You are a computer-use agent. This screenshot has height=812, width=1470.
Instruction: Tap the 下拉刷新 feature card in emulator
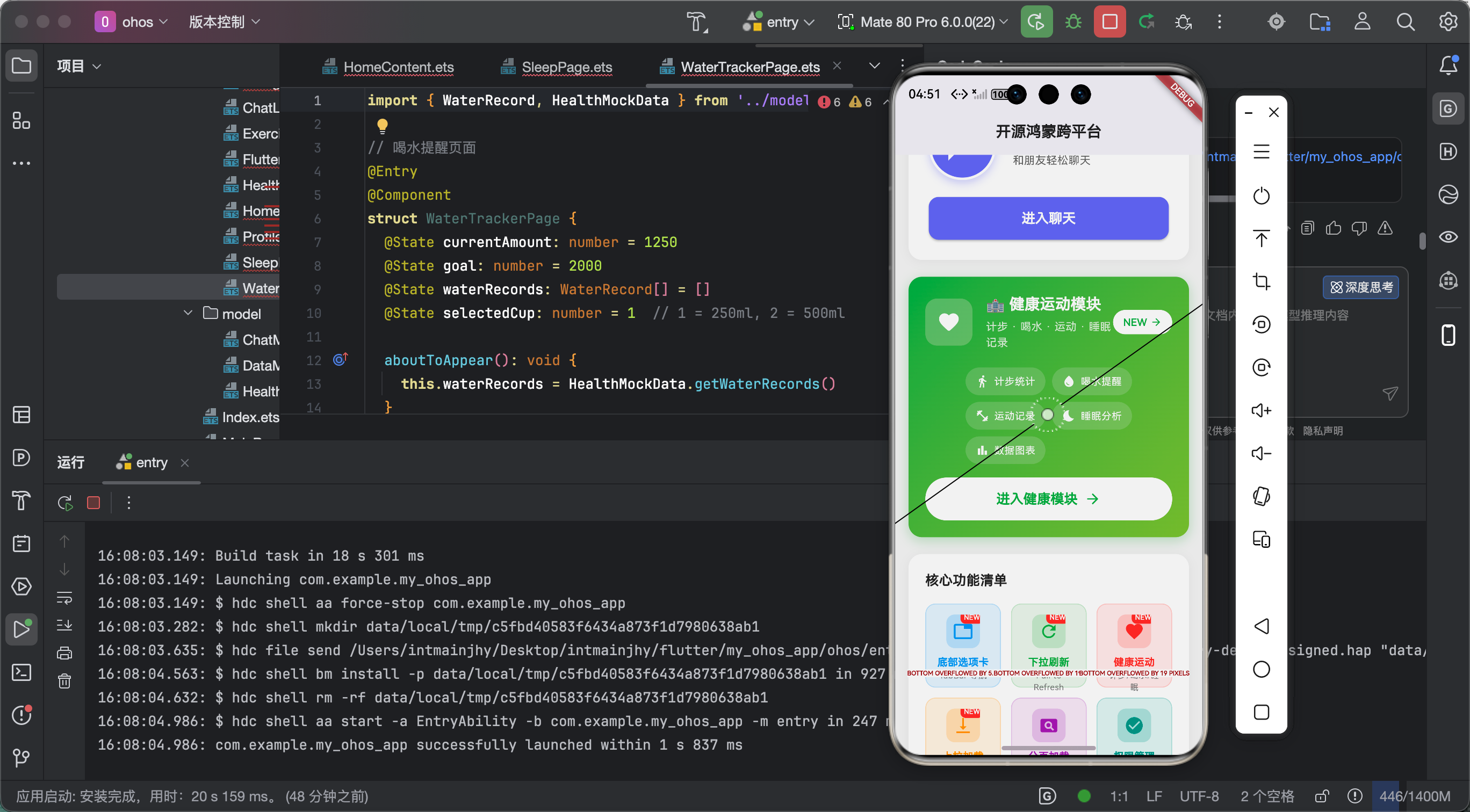1048,646
